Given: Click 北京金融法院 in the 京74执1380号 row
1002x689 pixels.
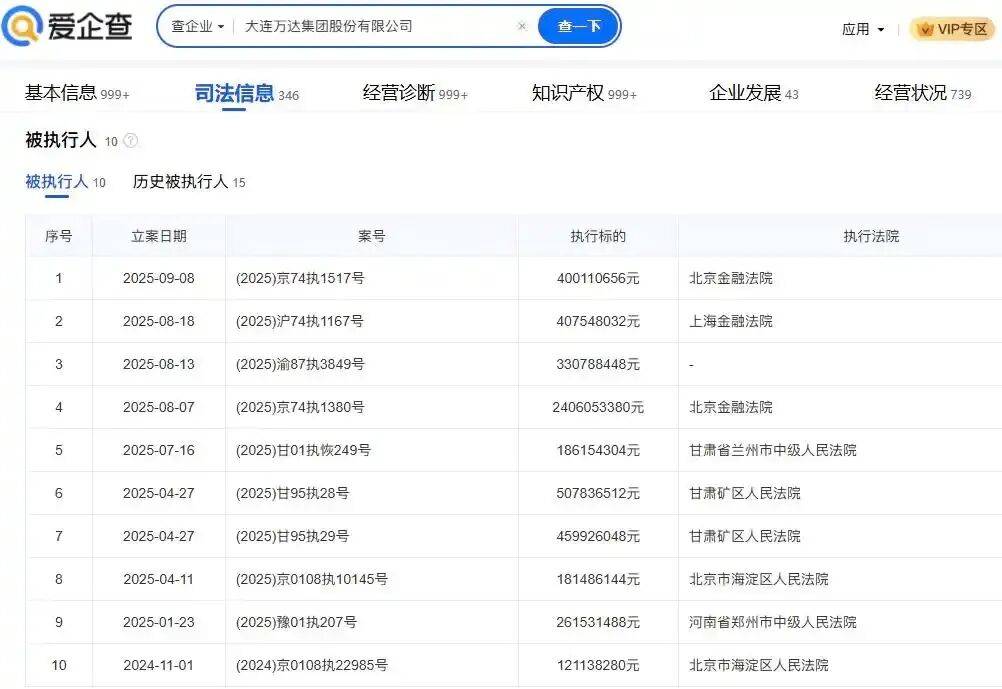Looking at the screenshot, I should pos(730,407).
